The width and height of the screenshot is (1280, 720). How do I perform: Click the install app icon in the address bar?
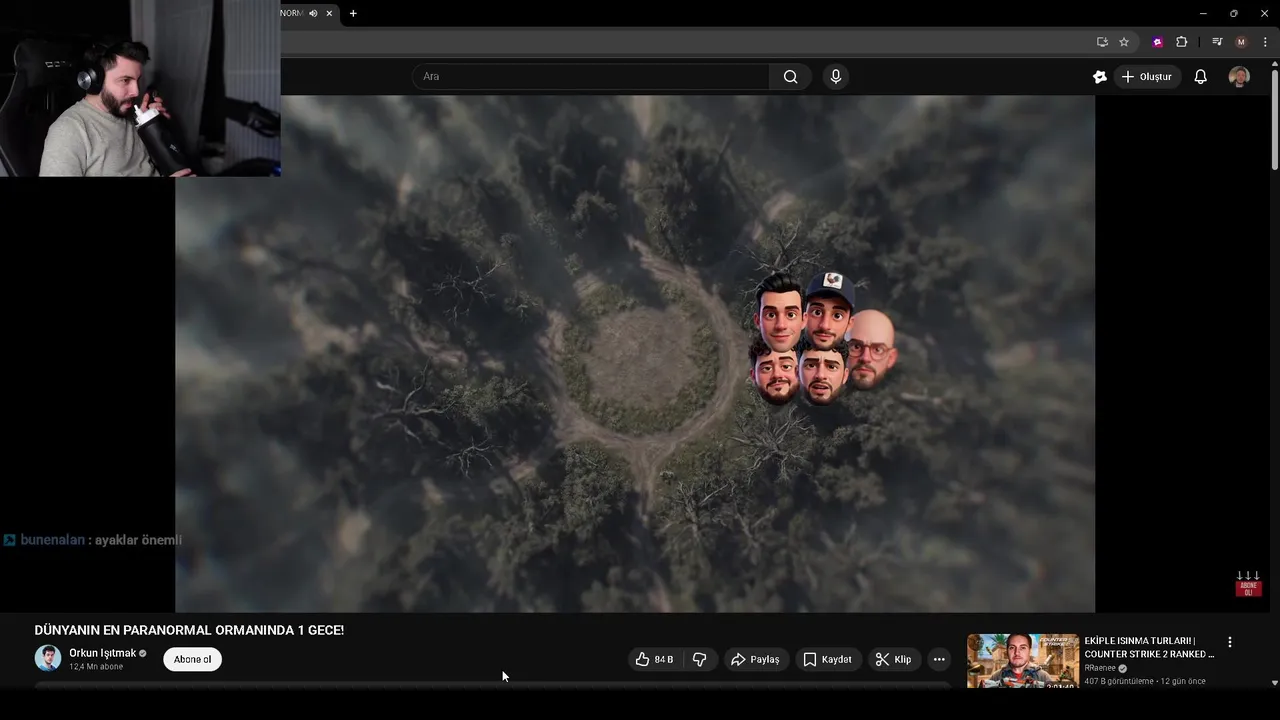(1102, 42)
